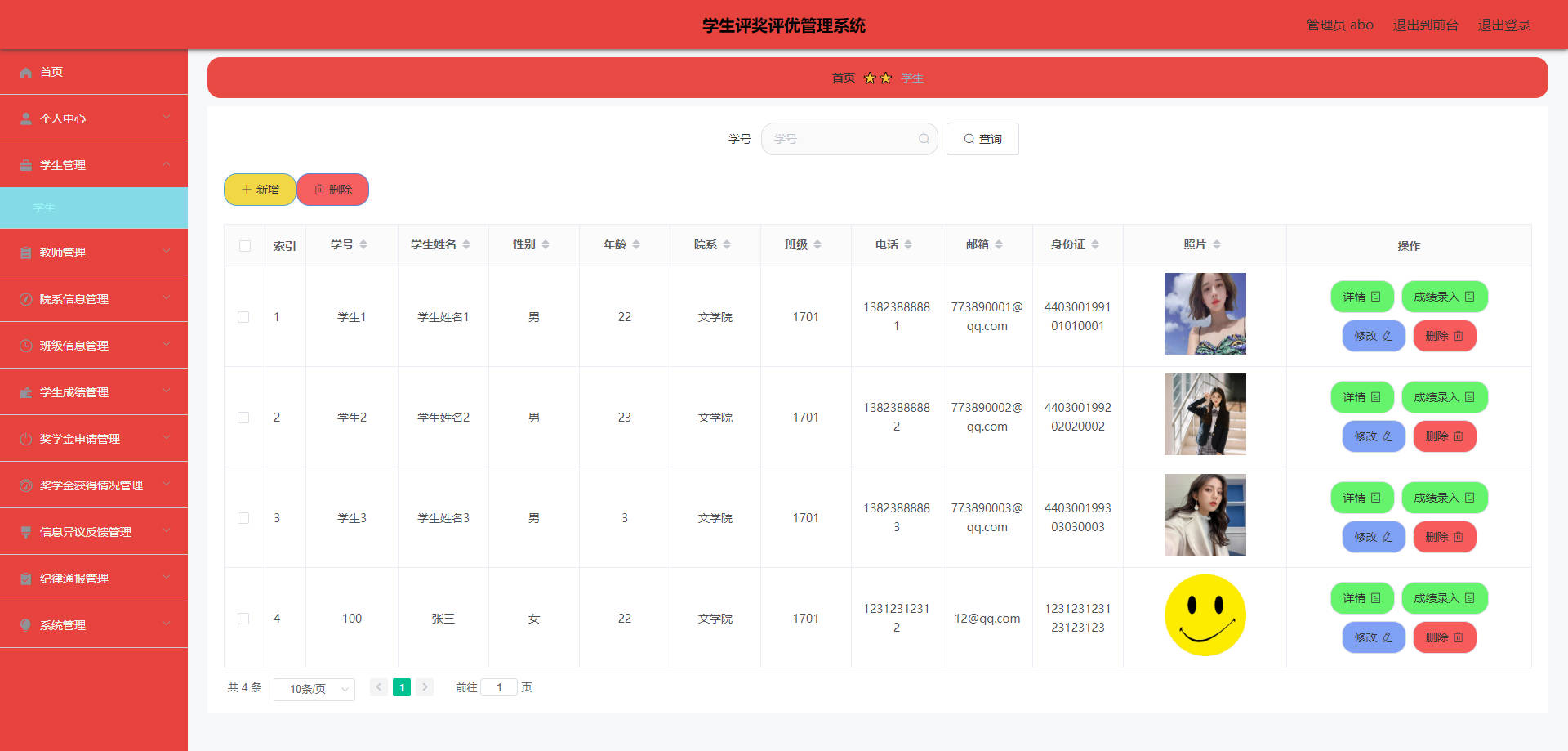Expand the 系统管理 menu chevron

tap(167, 624)
